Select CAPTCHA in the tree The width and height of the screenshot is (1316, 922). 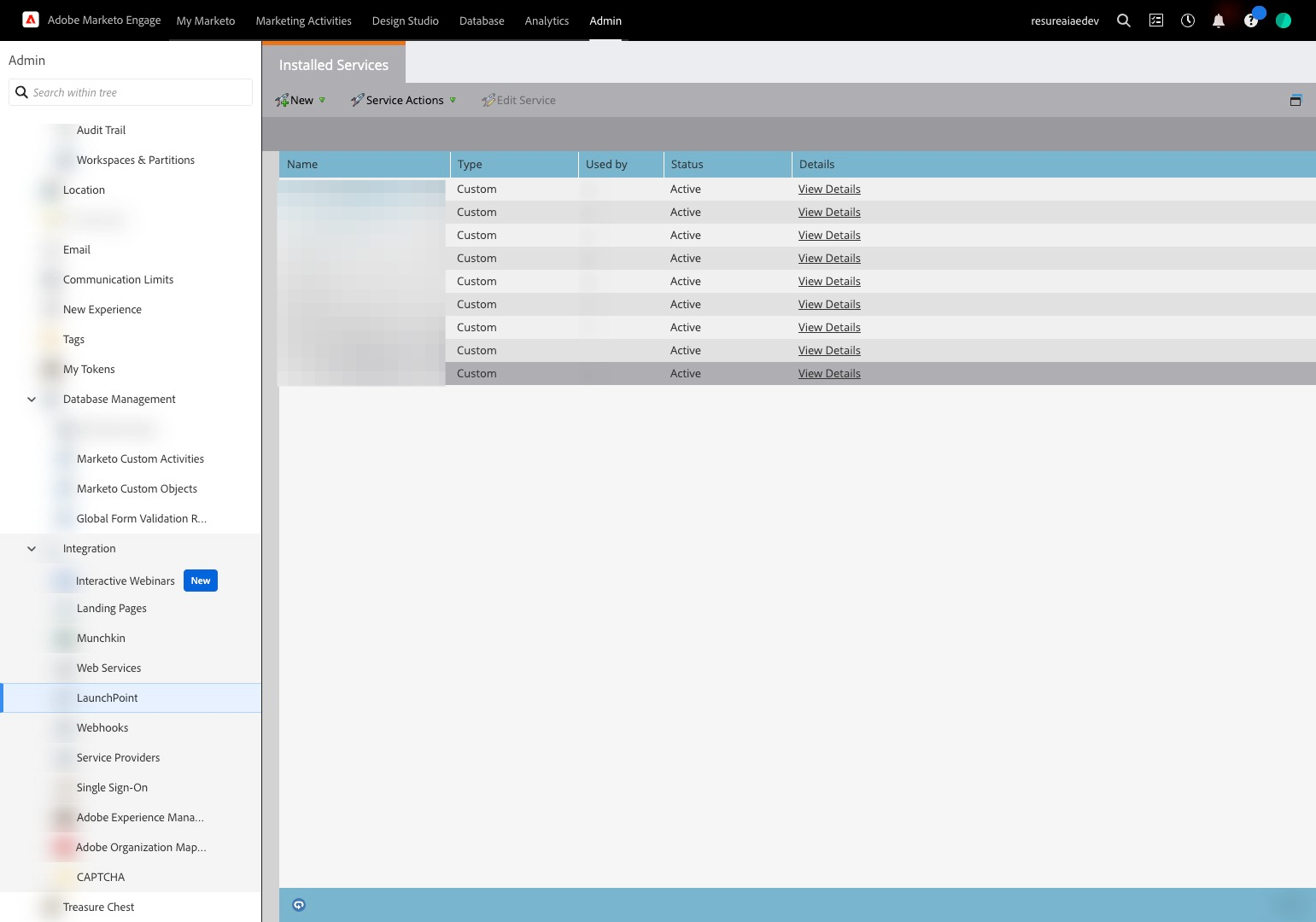click(101, 877)
